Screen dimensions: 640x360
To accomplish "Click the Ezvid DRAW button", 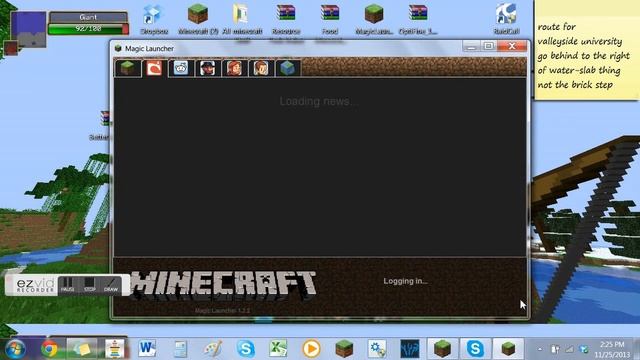I will (x=111, y=284).
